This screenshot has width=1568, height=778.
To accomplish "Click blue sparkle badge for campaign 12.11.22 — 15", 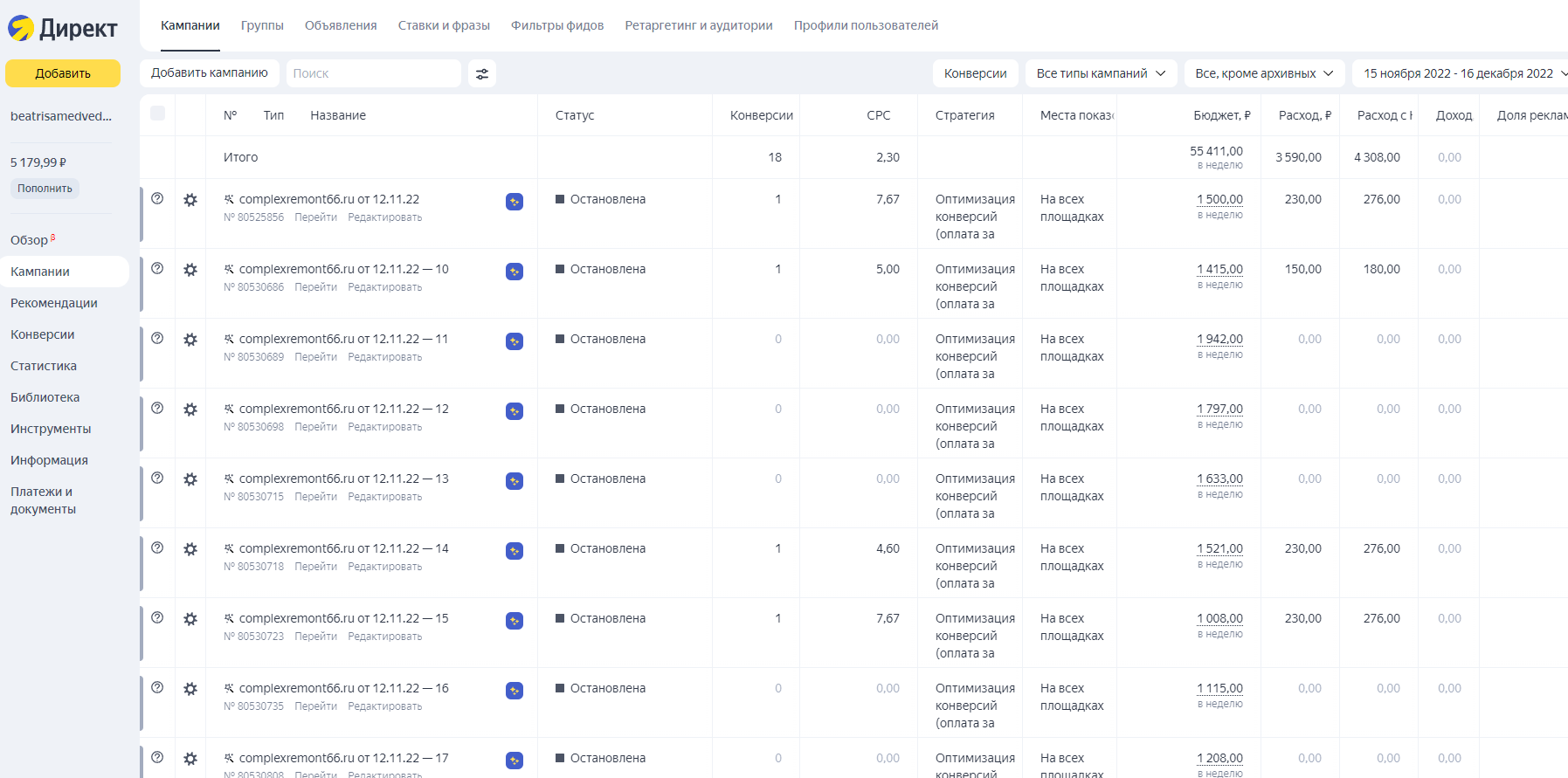I will click(515, 621).
